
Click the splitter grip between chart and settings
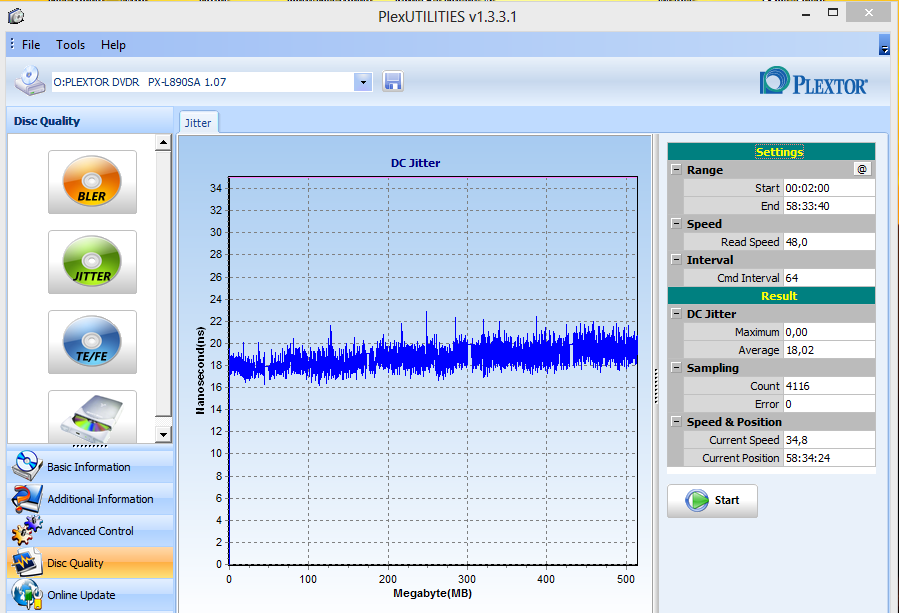click(656, 386)
